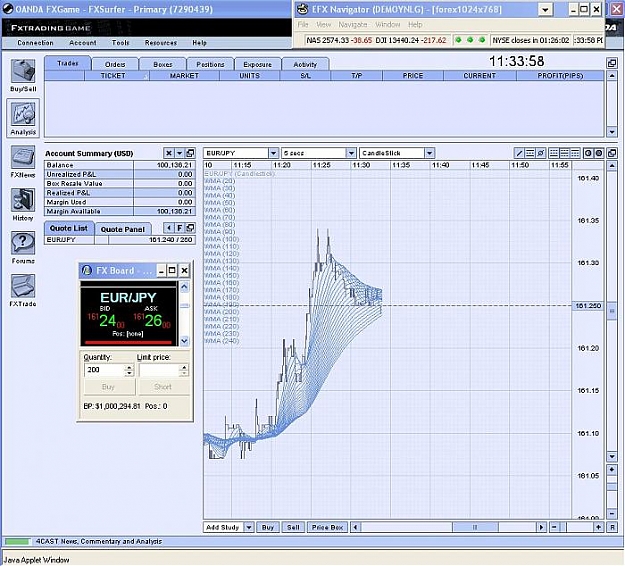Switch to the Boxes tab
Image resolution: width=625 pixels, height=566 pixels.
coord(163,65)
